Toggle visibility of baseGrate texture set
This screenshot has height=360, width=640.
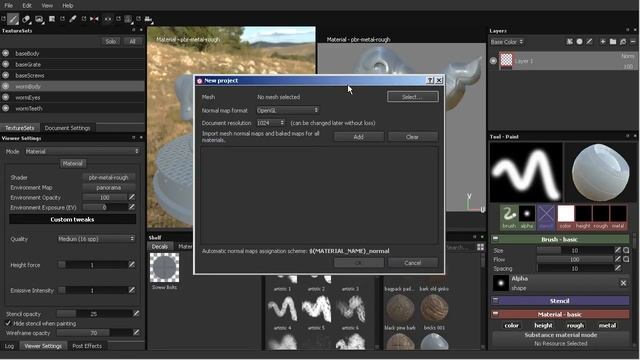(5, 64)
